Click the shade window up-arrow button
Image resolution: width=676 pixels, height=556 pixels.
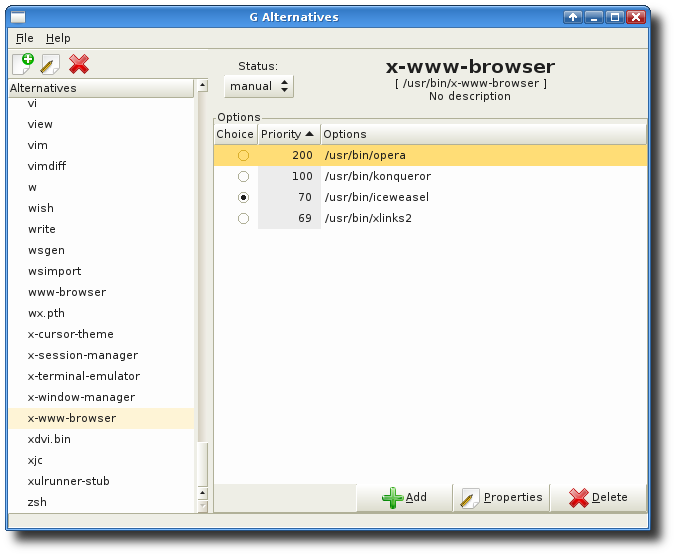(x=573, y=17)
